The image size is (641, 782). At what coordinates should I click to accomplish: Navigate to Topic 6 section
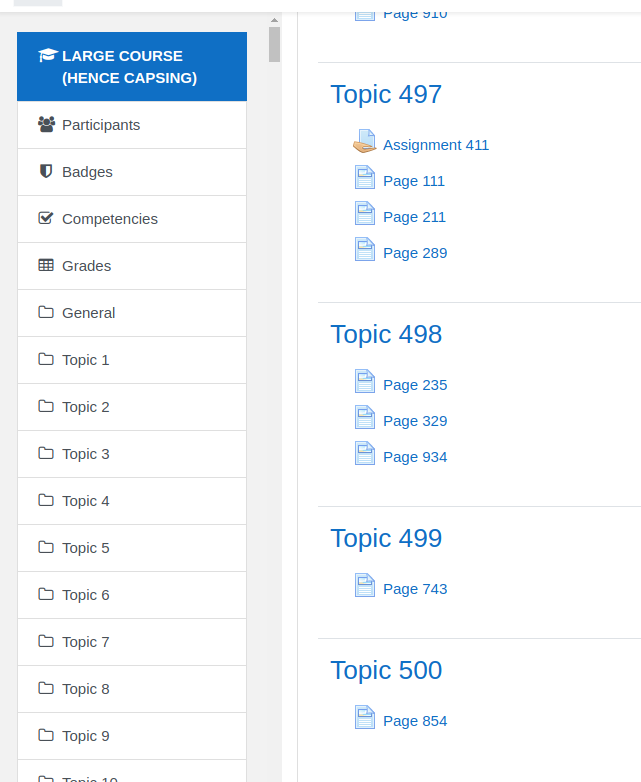(x=132, y=594)
